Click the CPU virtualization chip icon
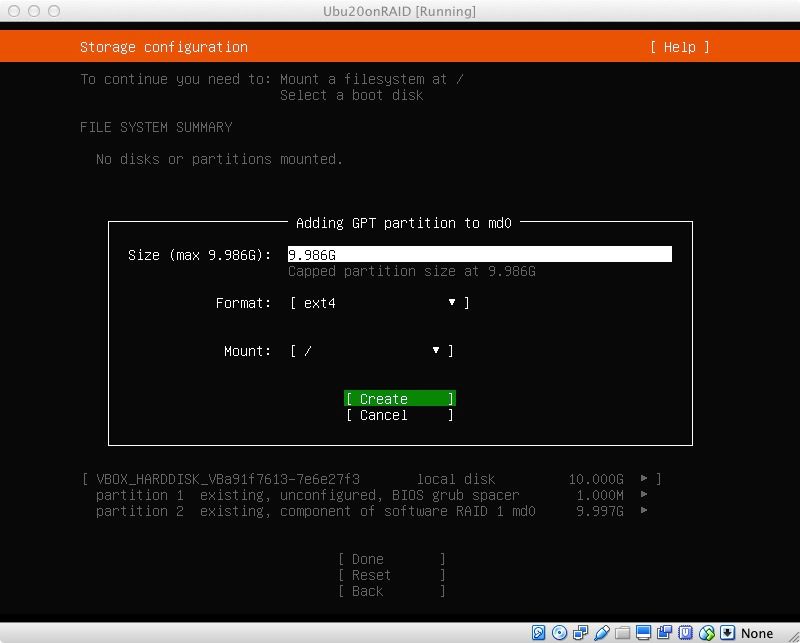Image resolution: width=800 pixels, height=643 pixels. click(686, 633)
